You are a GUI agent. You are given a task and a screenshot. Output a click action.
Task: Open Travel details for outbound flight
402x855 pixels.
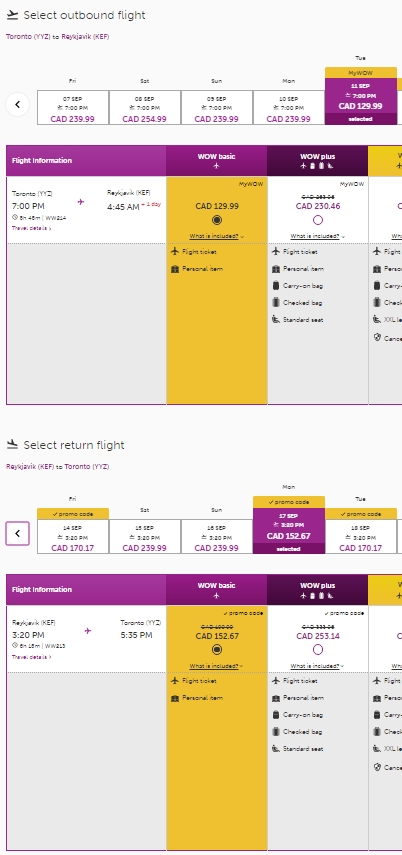pyautogui.click(x=32, y=228)
